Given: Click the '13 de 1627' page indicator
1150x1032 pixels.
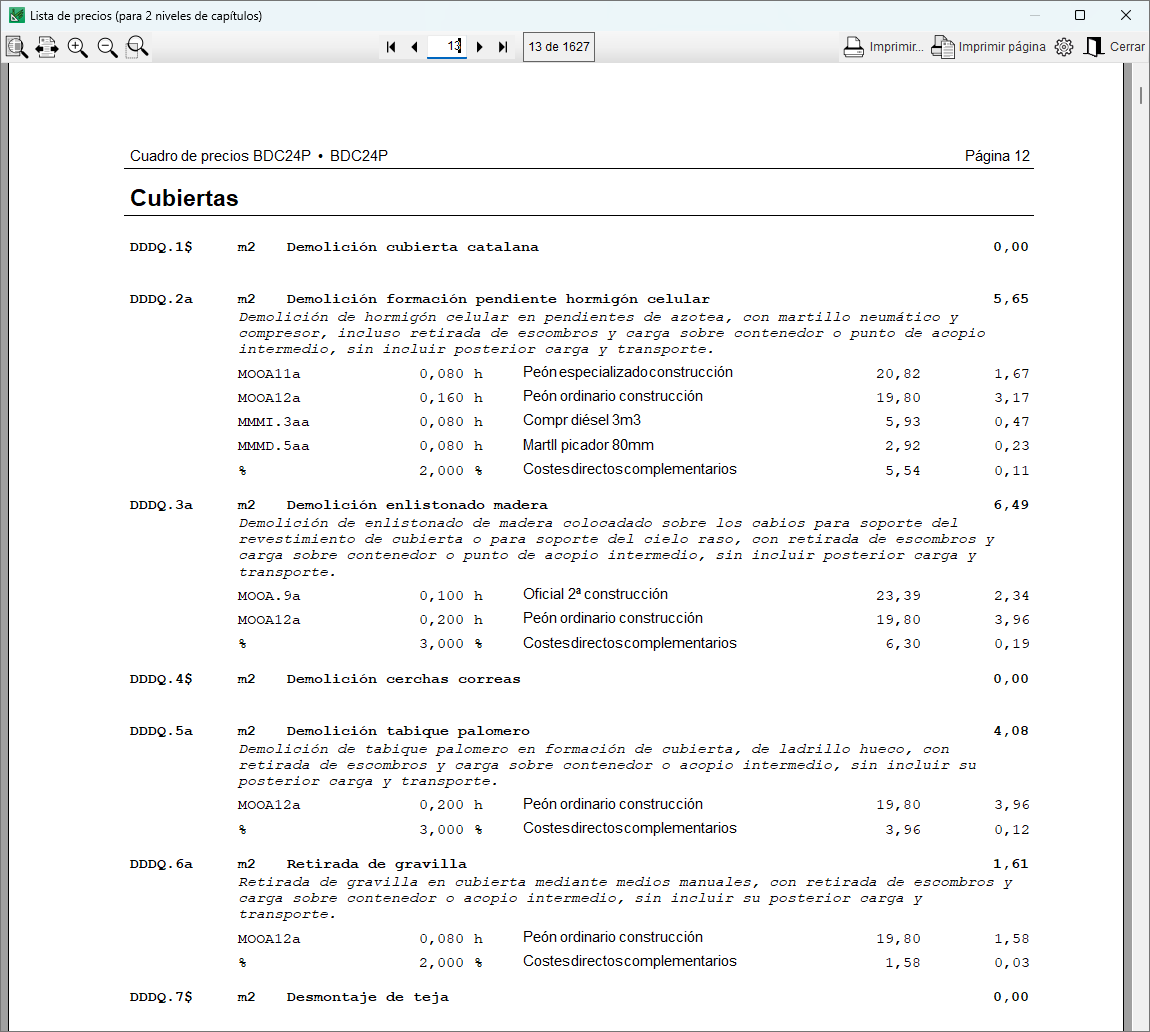Looking at the screenshot, I should pyautogui.click(x=559, y=47).
